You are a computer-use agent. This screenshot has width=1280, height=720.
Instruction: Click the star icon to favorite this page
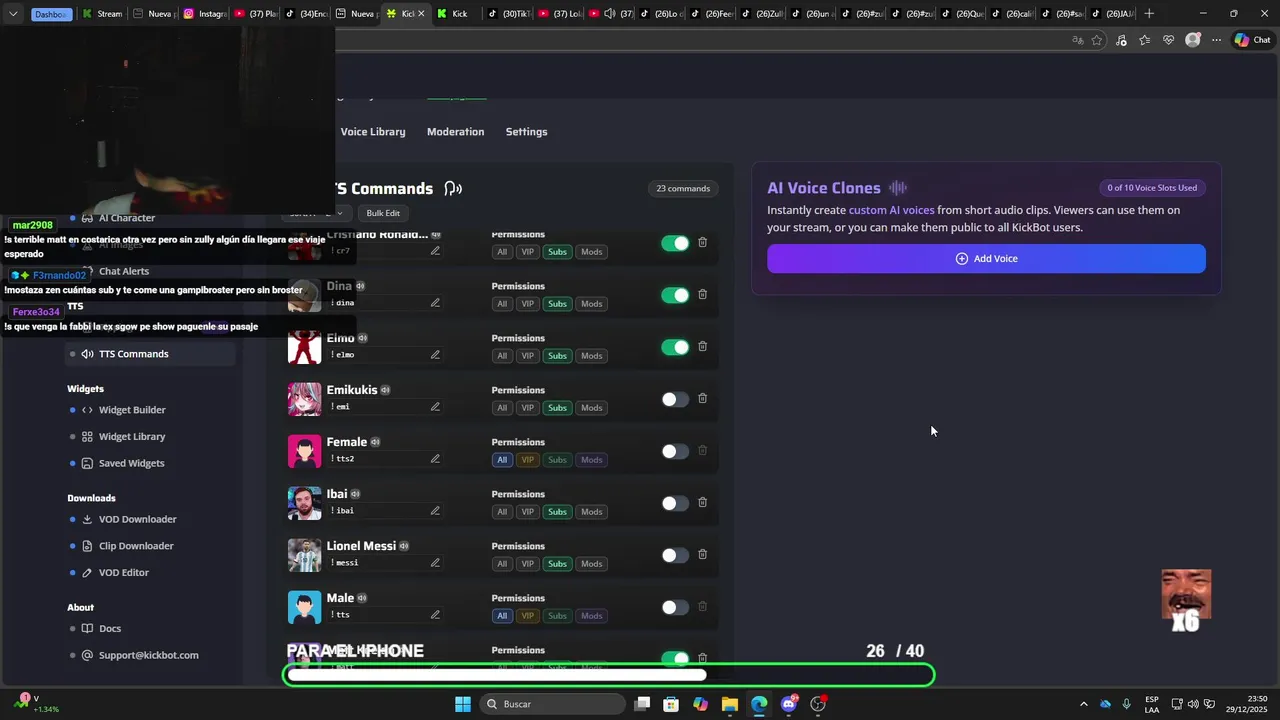[1097, 40]
